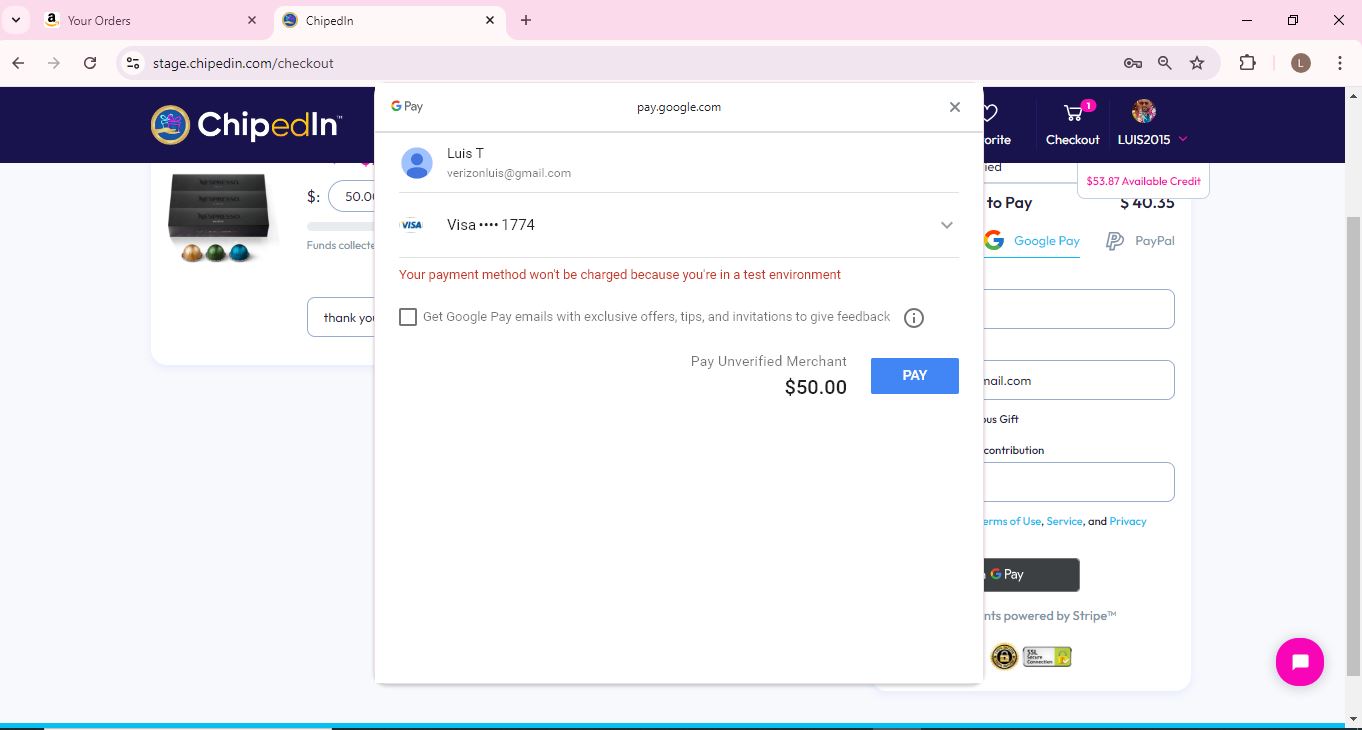Screen dimensions: 1362x730
Task: Go back to the previous page
Action: pyautogui.click(x=18, y=63)
